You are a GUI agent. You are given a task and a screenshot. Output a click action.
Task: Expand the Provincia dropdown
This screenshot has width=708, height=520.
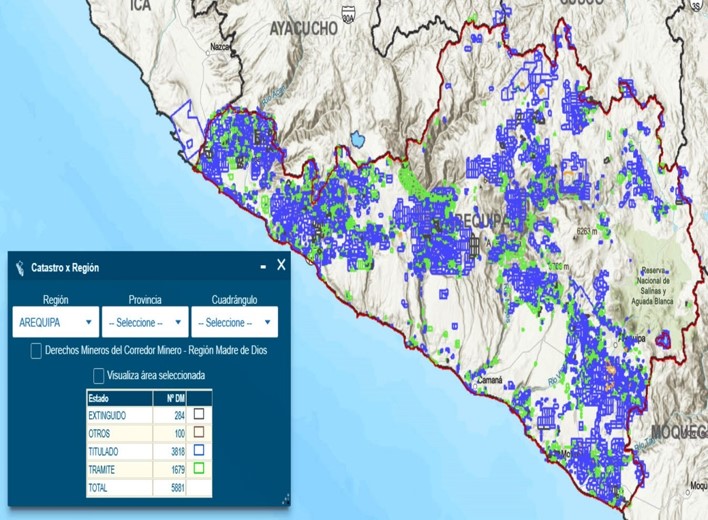(145, 322)
